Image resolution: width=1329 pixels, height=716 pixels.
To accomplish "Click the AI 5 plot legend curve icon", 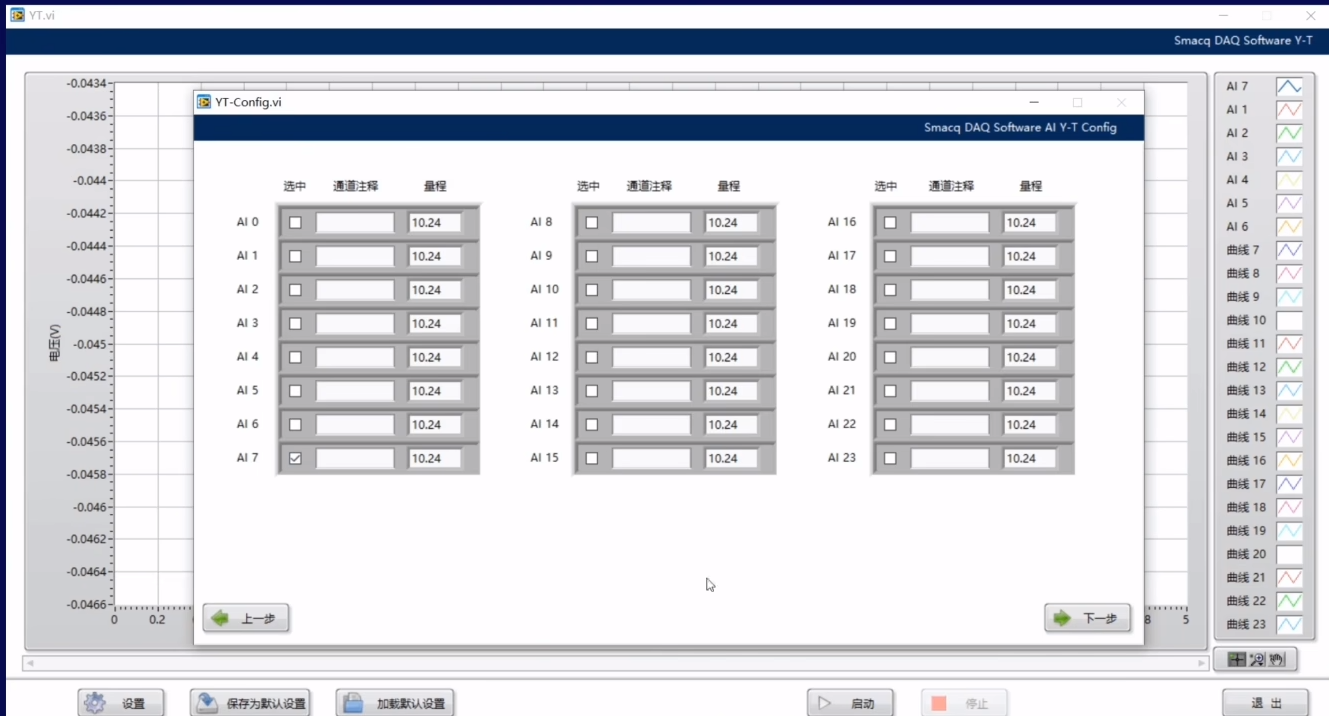I will (1289, 203).
